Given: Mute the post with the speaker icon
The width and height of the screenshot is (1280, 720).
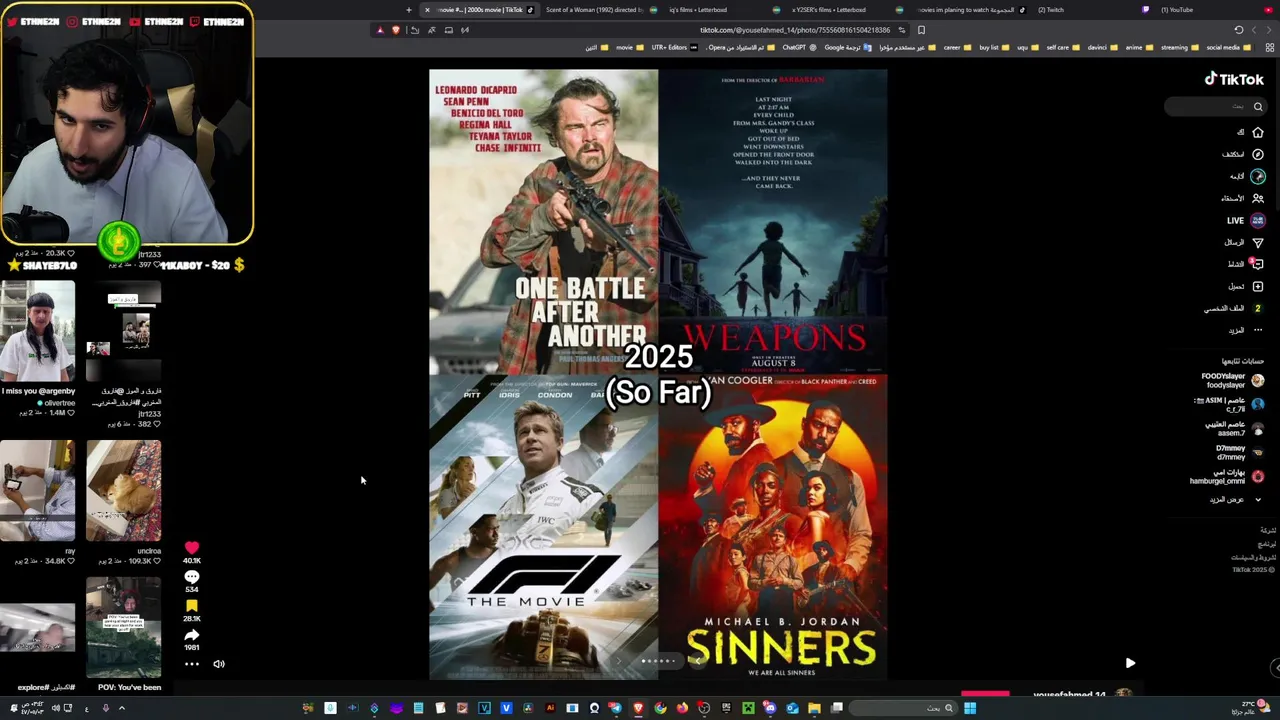Looking at the screenshot, I should pos(219,664).
